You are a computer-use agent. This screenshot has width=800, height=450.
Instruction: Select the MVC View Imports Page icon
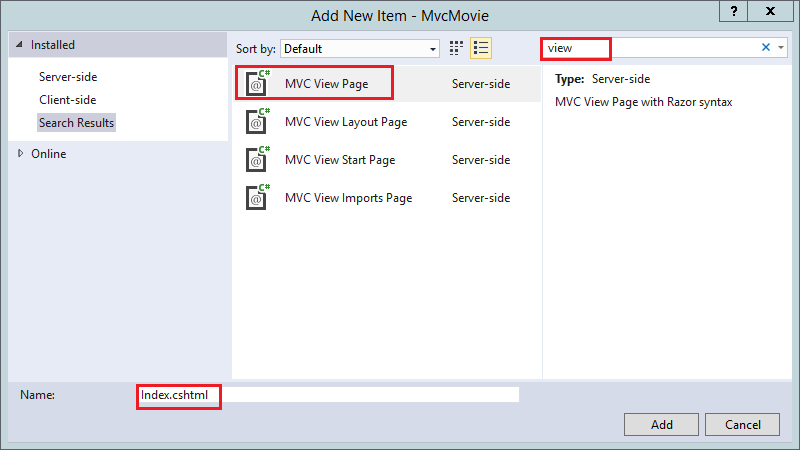click(257, 197)
